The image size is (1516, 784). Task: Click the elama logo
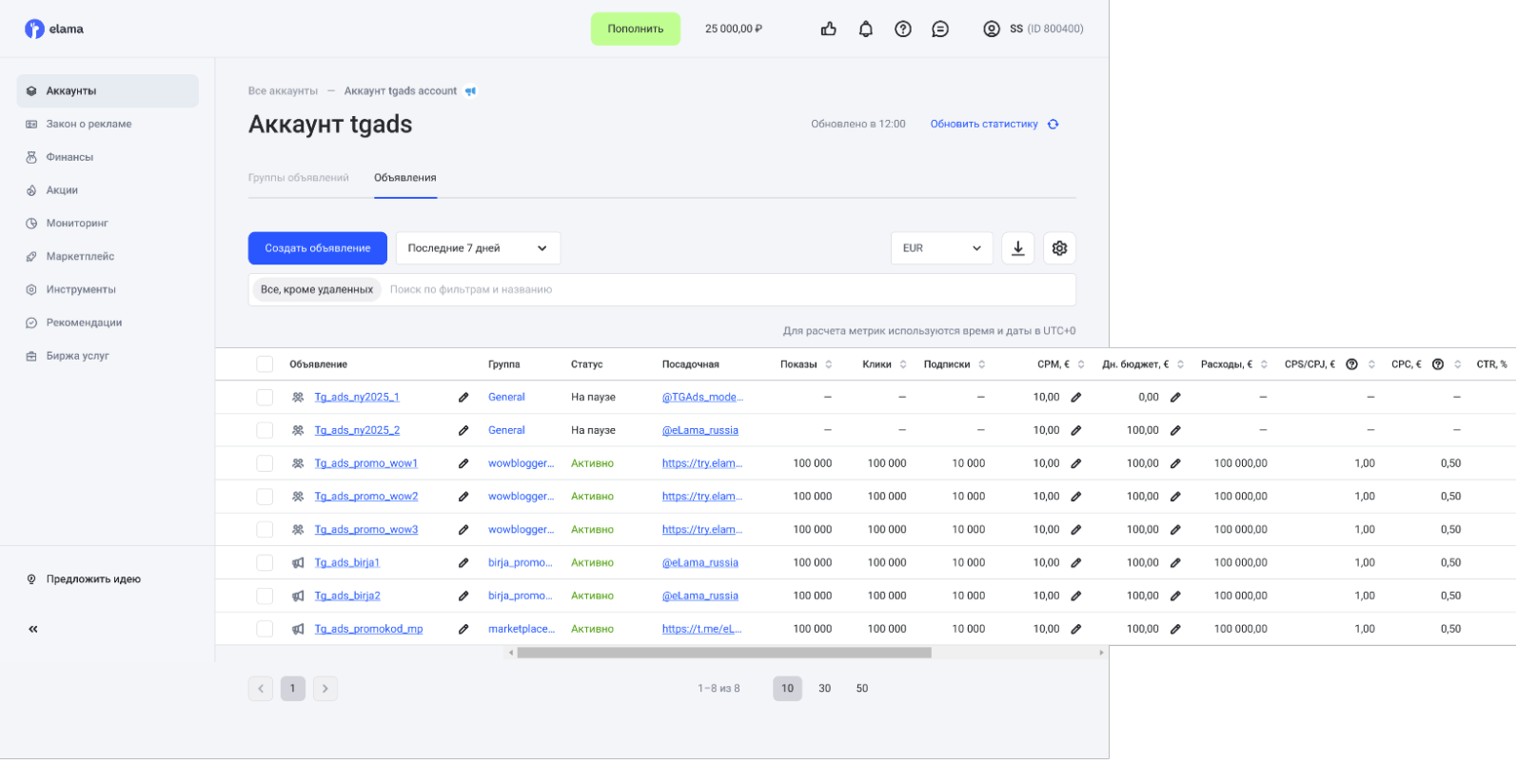(x=54, y=29)
